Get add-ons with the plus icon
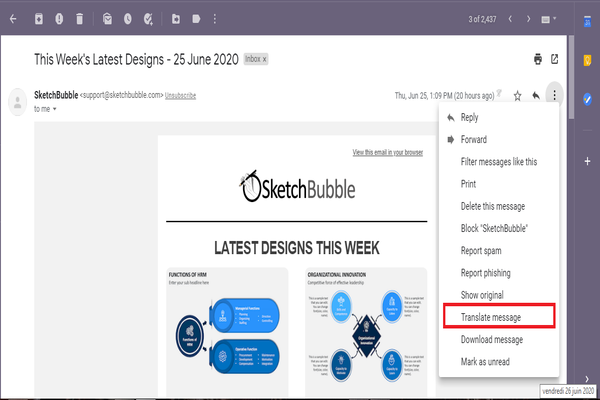This screenshot has width=600, height=400. coord(587,161)
